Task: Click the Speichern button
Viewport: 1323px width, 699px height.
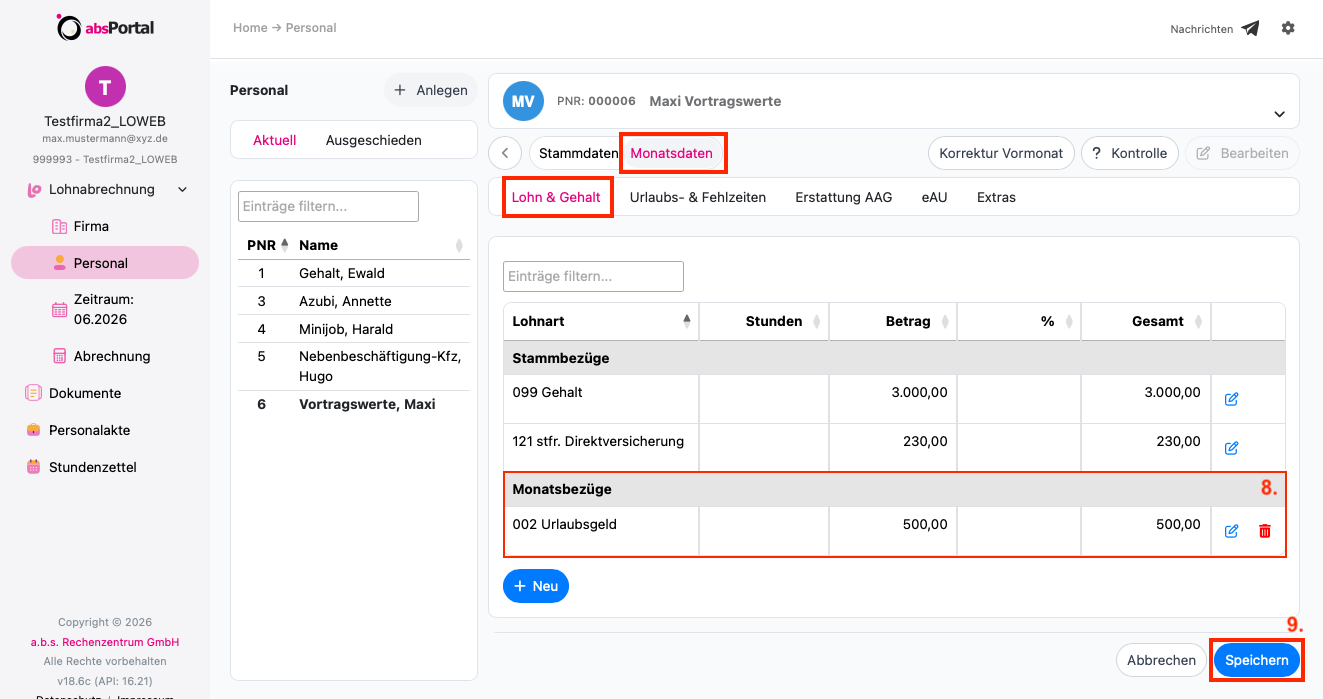Action: pyautogui.click(x=1256, y=660)
